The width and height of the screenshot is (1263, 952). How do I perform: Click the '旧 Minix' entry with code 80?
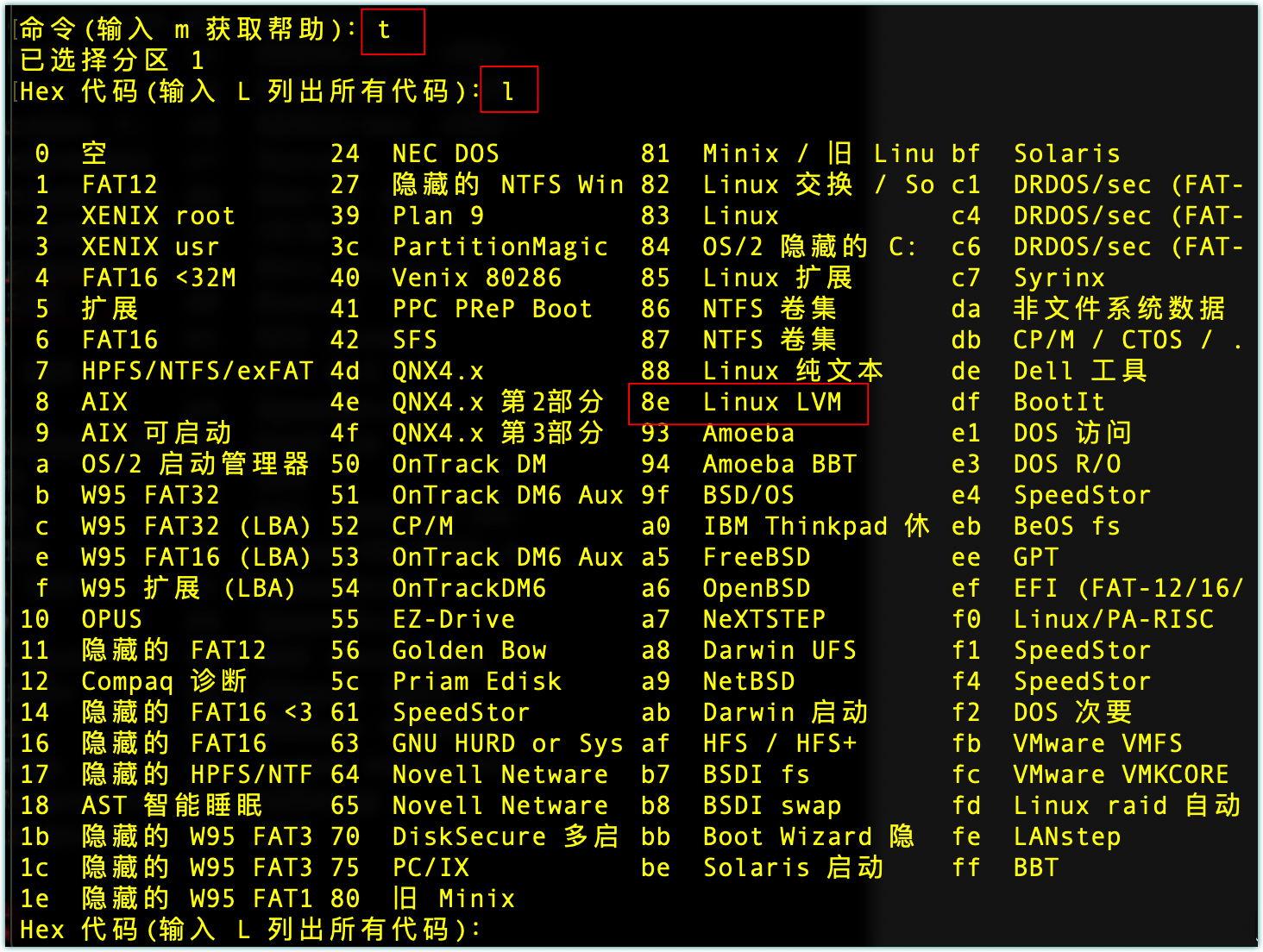(454, 899)
